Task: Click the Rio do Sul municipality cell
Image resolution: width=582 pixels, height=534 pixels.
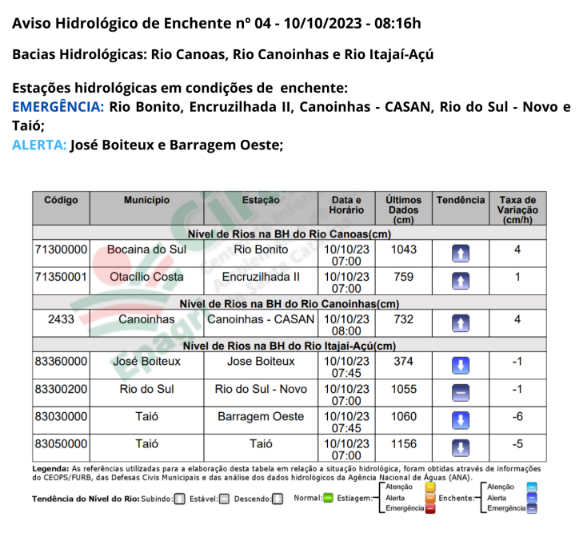Action: pos(147,393)
